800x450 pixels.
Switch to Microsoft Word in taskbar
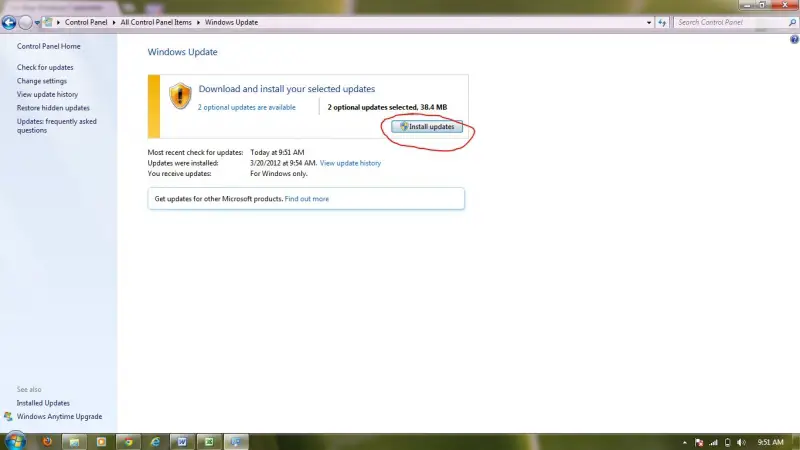(182, 442)
